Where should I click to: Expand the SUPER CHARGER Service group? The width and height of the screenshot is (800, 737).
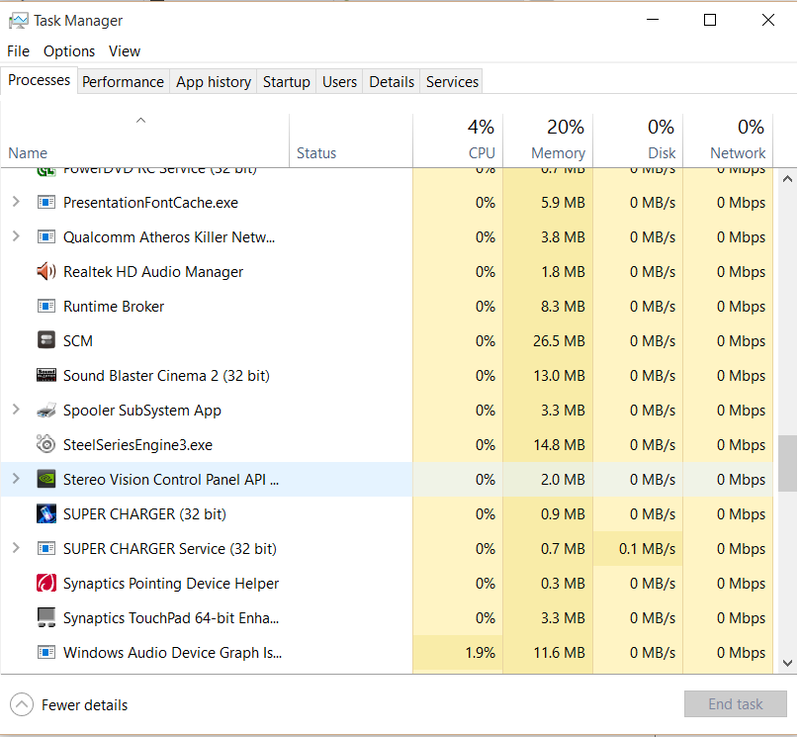tap(16, 548)
